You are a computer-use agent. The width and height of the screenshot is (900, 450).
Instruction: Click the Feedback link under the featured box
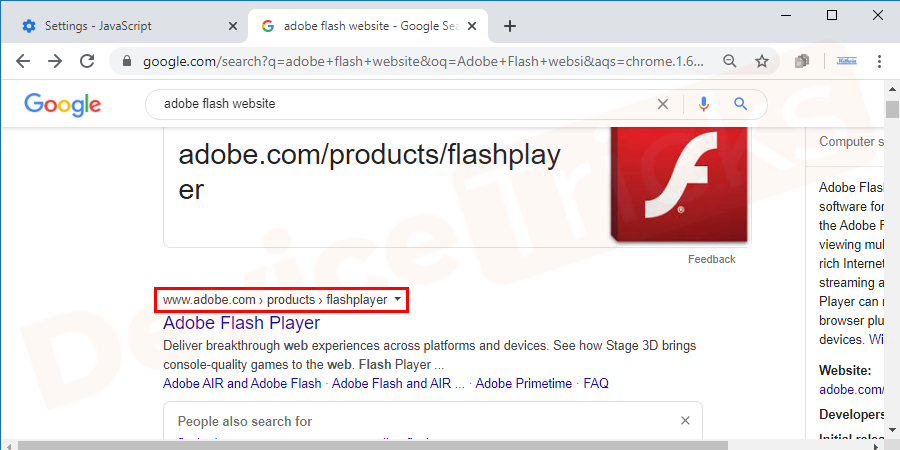pos(712,259)
